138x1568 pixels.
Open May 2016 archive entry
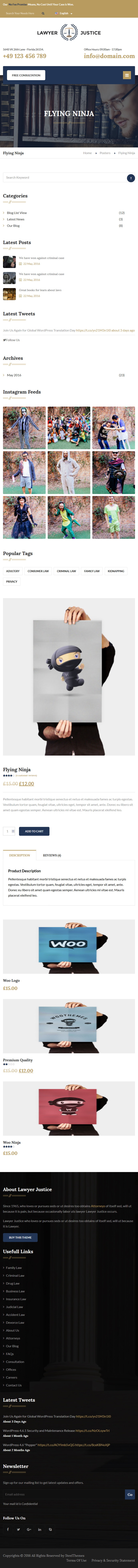[14, 375]
